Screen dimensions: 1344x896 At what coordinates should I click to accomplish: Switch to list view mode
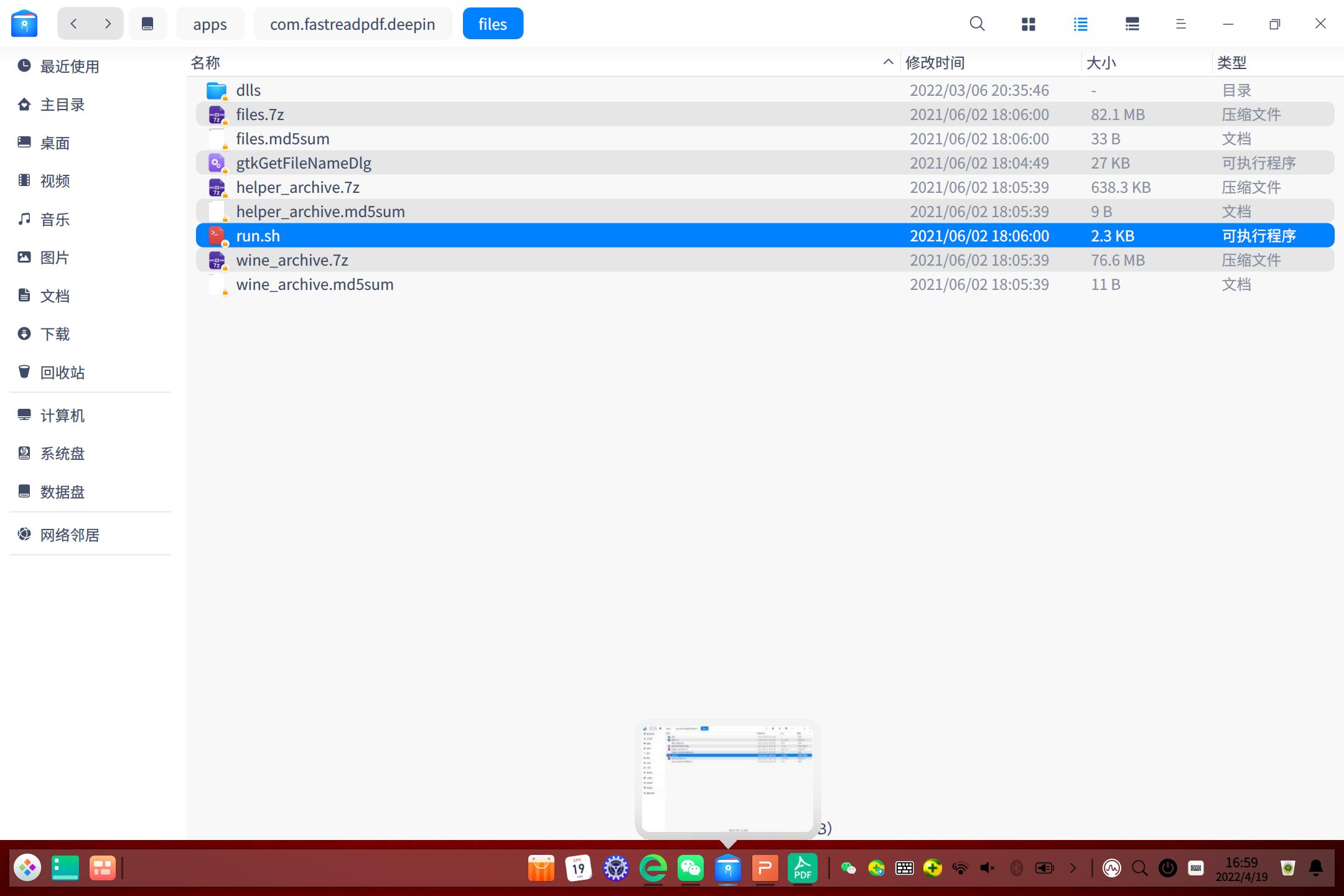(1081, 24)
